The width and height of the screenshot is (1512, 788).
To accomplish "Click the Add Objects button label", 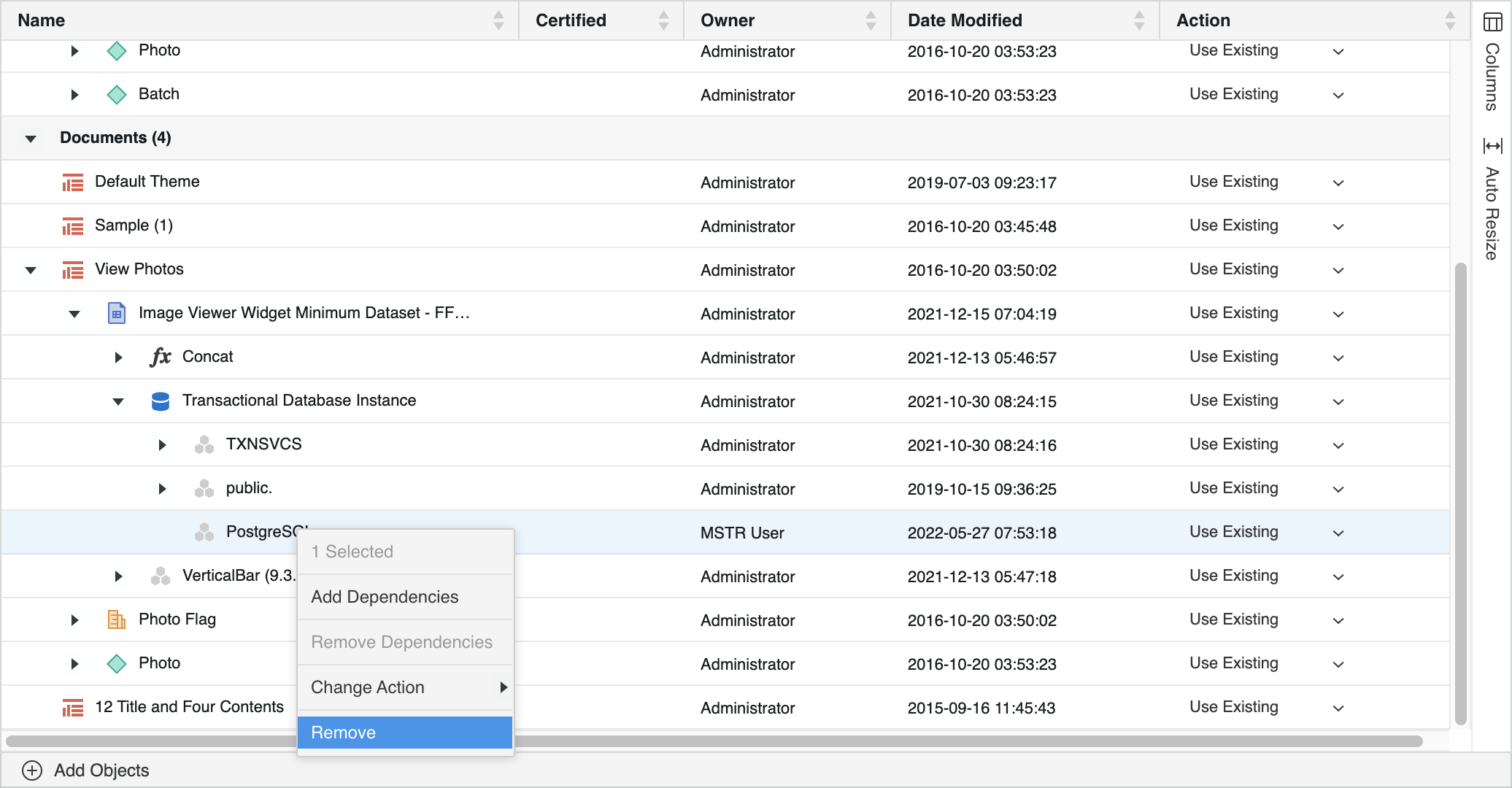I will 101,770.
